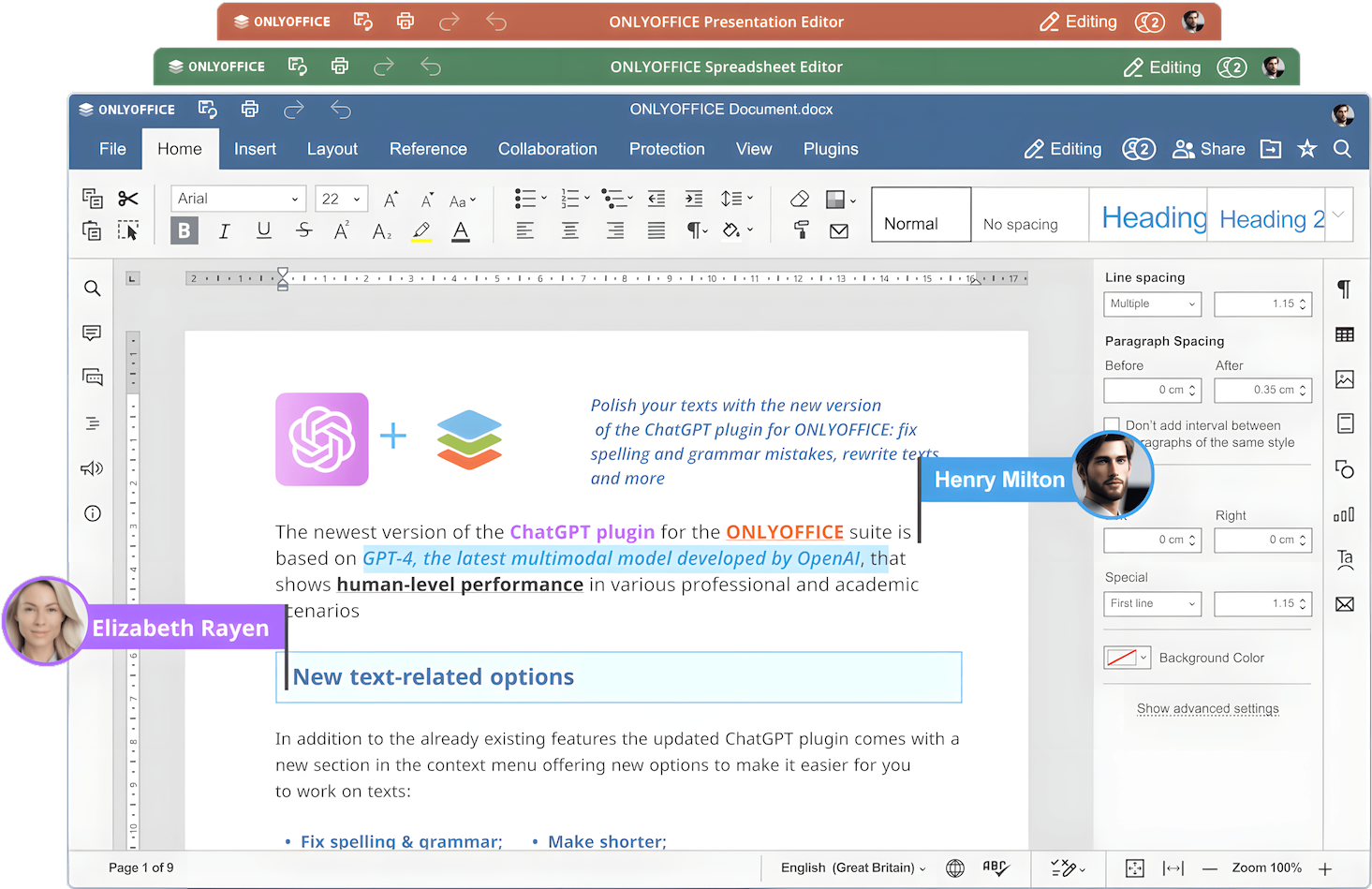The width and height of the screenshot is (1372, 889).
Task: Open the File tab
Action: click(112, 149)
